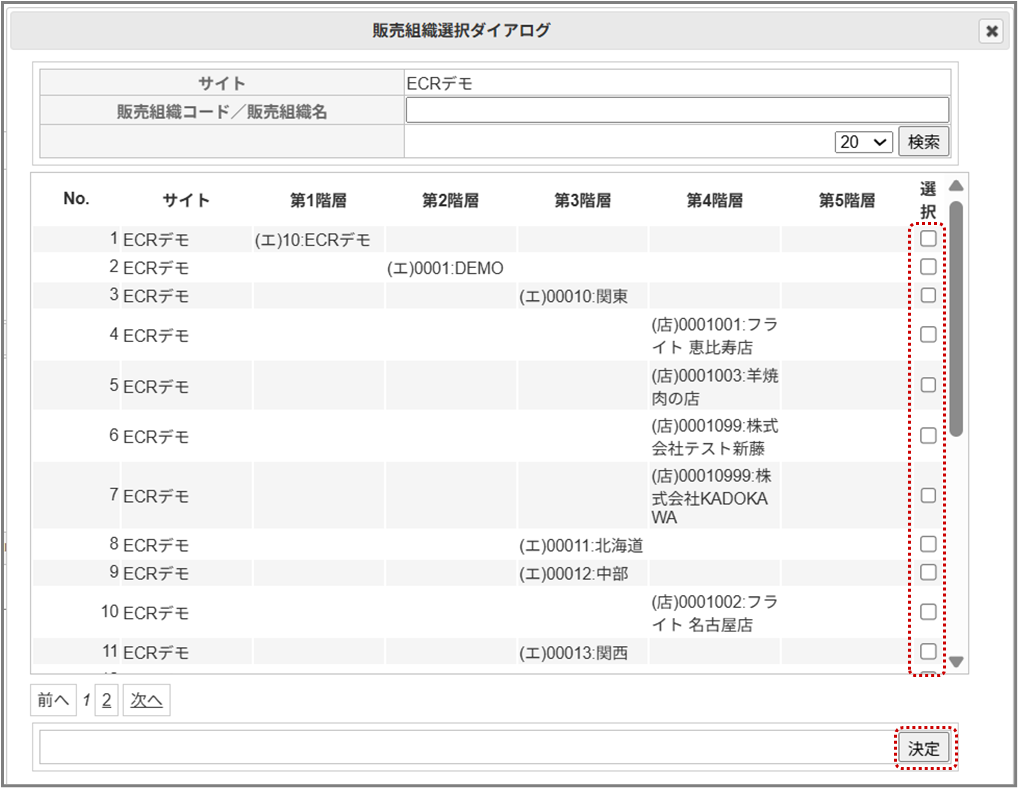Tick the checkbox for (エ)00010:関東
Image resolution: width=1018 pixels, height=788 pixels.
pos(928,295)
